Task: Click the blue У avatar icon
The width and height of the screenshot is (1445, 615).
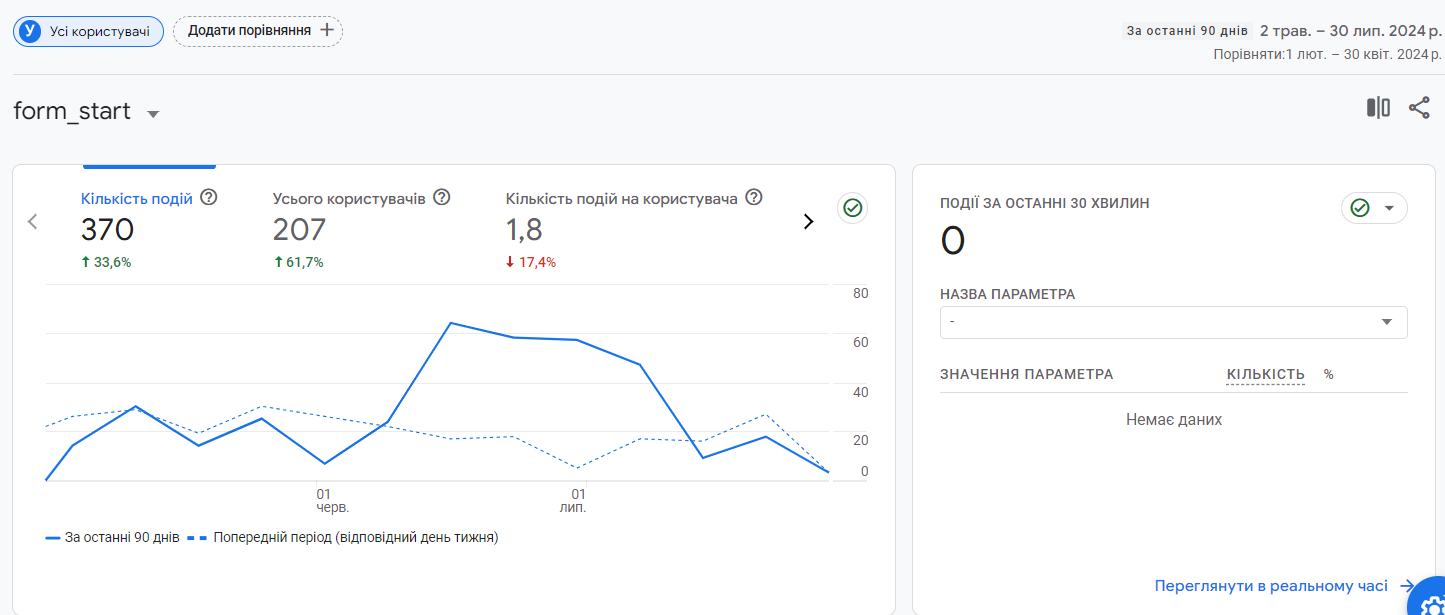Action: pyautogui.click(x=31, y=31)
